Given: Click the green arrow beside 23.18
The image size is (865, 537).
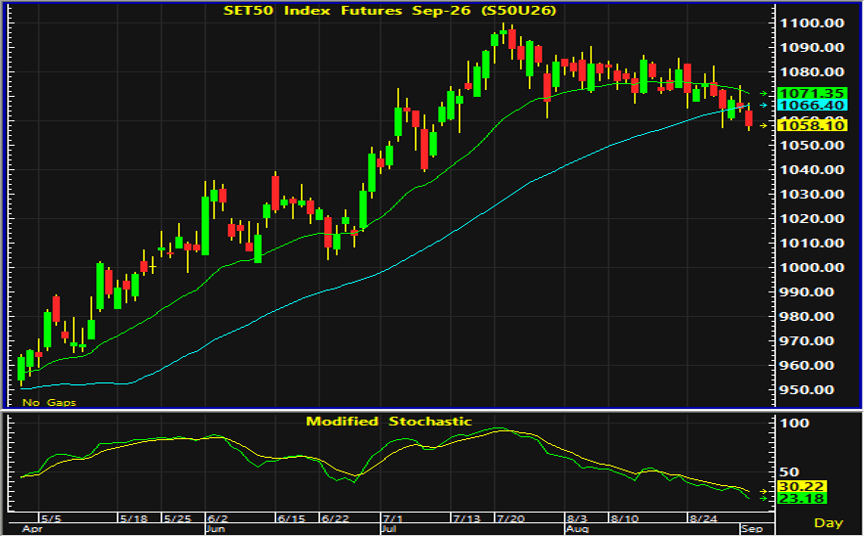Looking at the screenshot, I should pyautogui.click(x=763, y=498).
